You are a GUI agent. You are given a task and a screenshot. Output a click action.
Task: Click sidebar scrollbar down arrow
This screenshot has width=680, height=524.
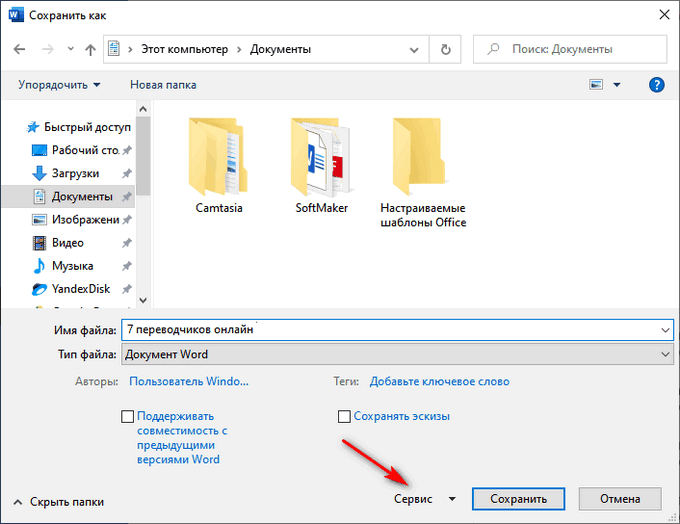(143, 300)
